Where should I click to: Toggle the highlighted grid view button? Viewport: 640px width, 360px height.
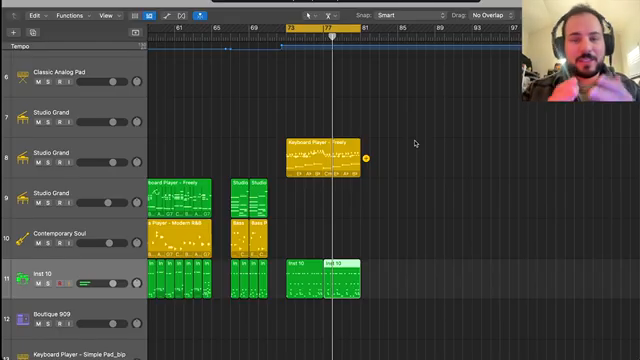[x=149, y=16]
